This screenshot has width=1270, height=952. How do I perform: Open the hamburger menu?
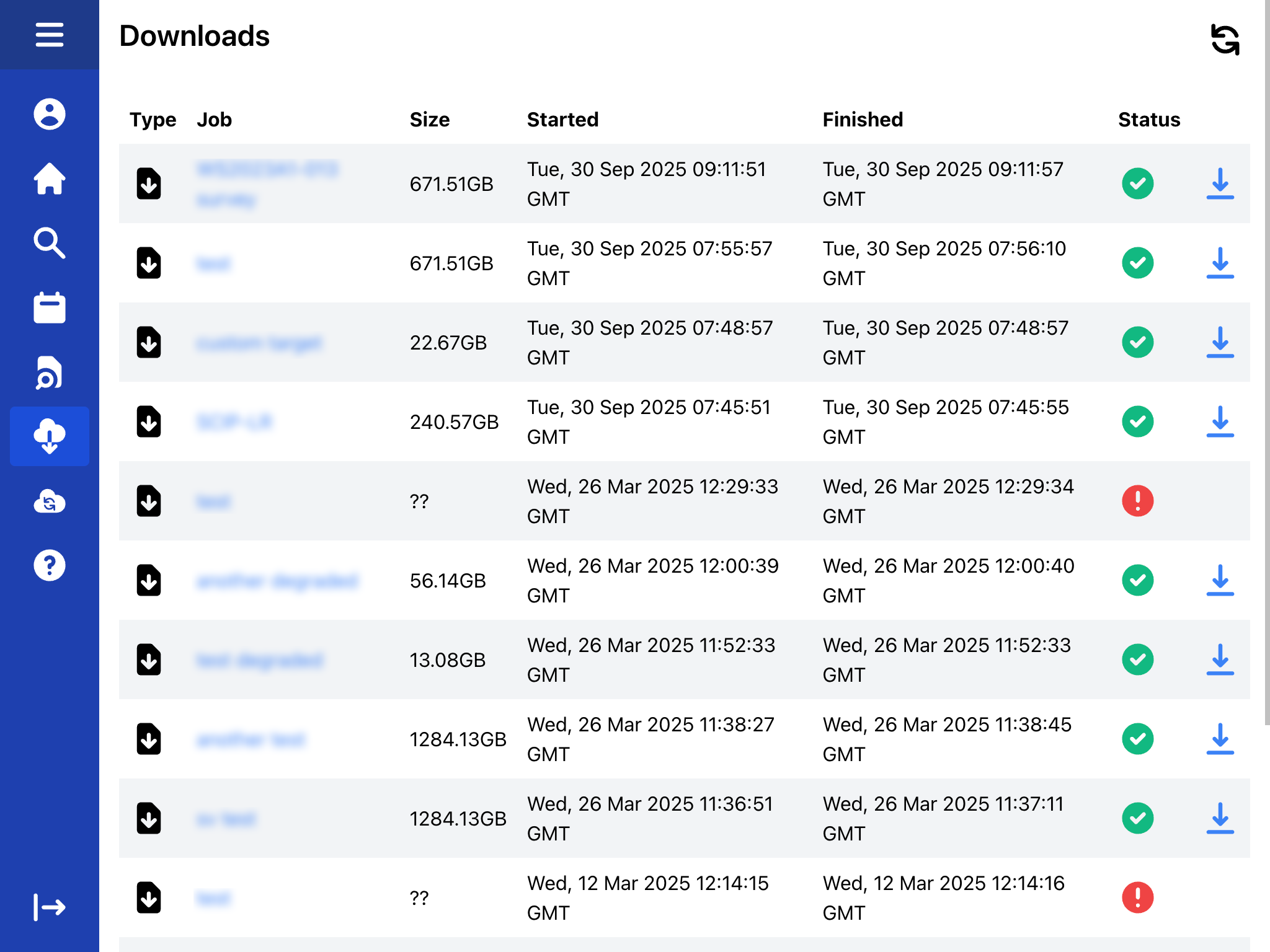(49, 35)
